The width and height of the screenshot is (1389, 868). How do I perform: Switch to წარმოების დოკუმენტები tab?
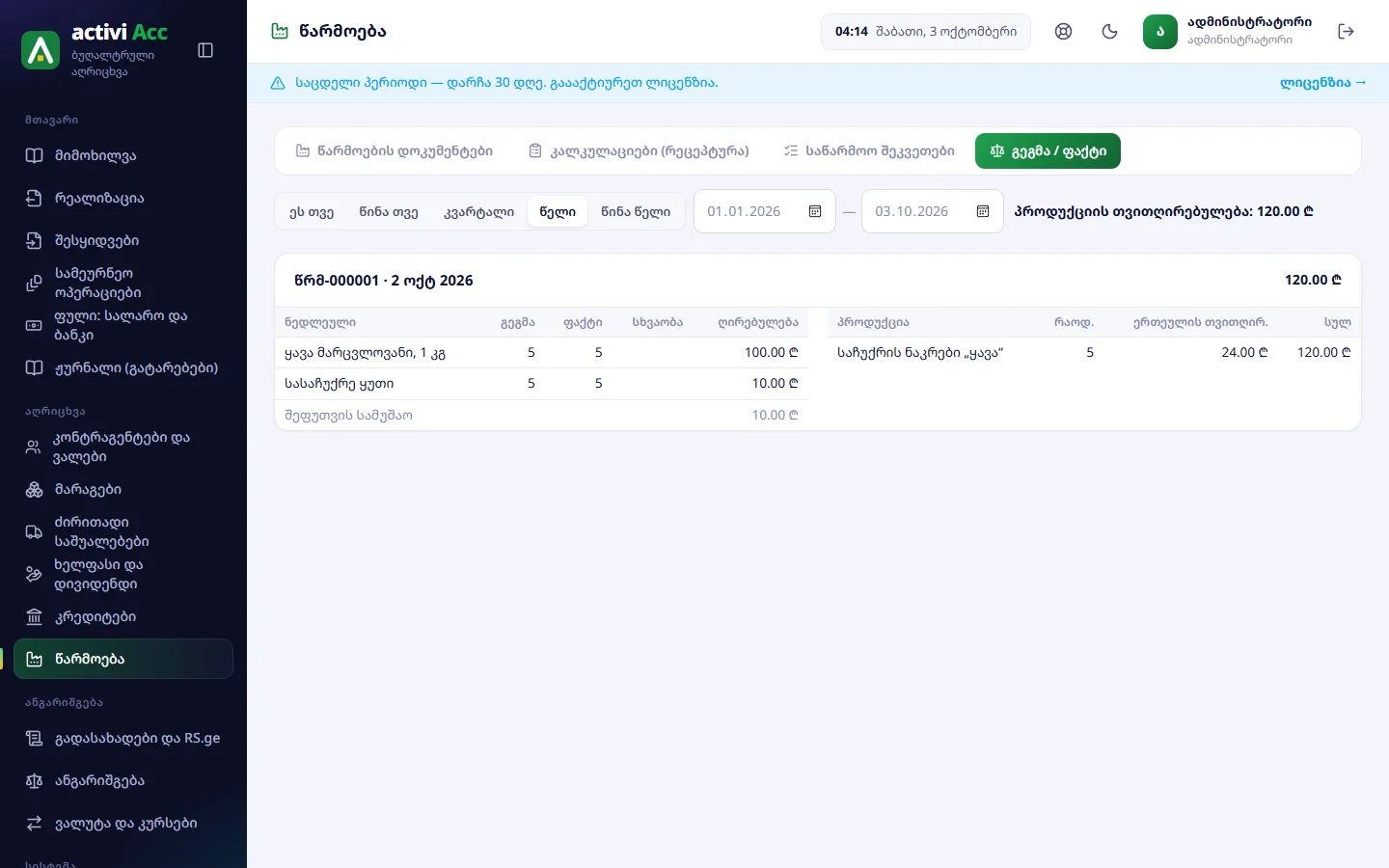tap(394, 150)
